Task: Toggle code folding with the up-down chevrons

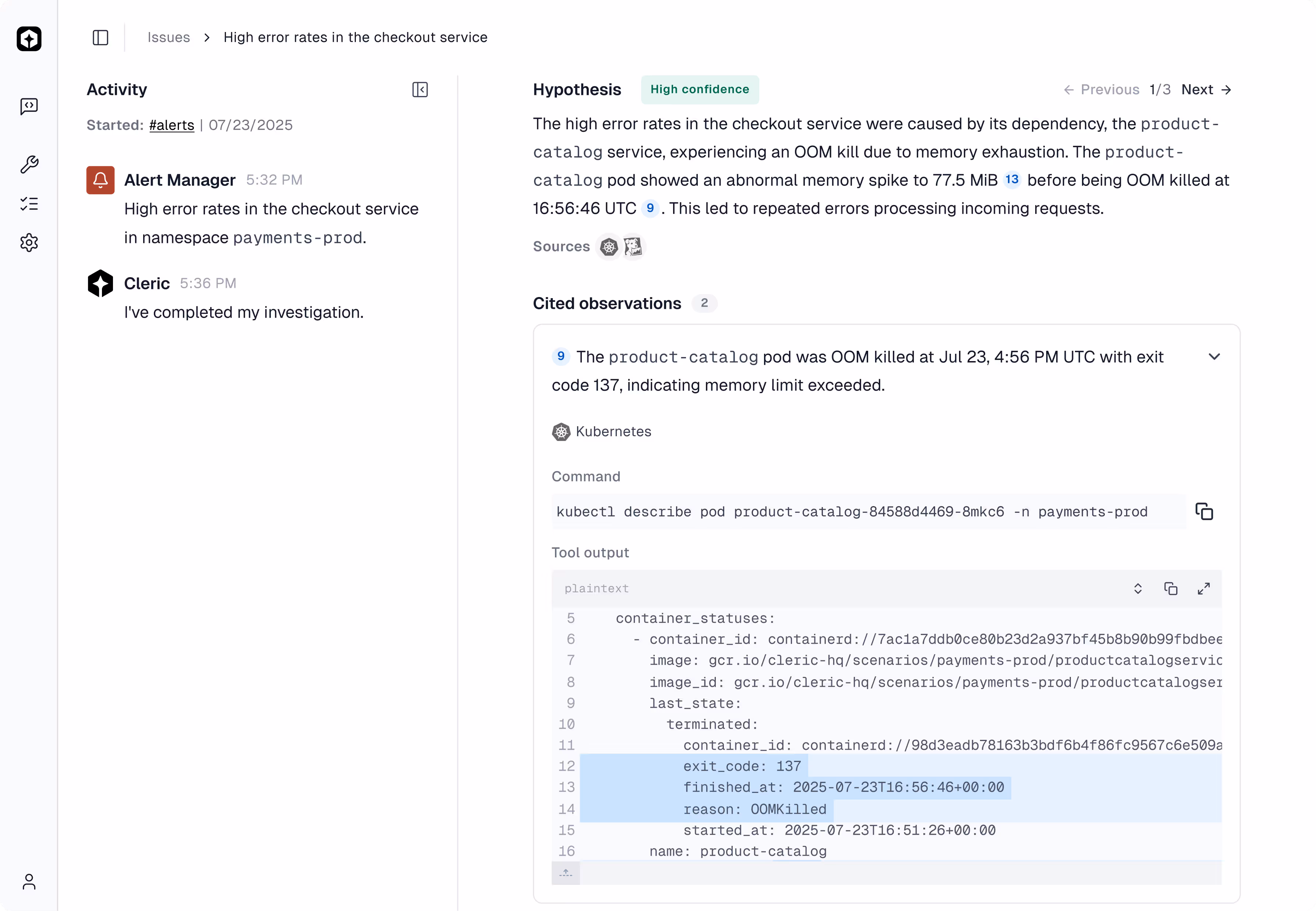Action: coord(1138,588)
